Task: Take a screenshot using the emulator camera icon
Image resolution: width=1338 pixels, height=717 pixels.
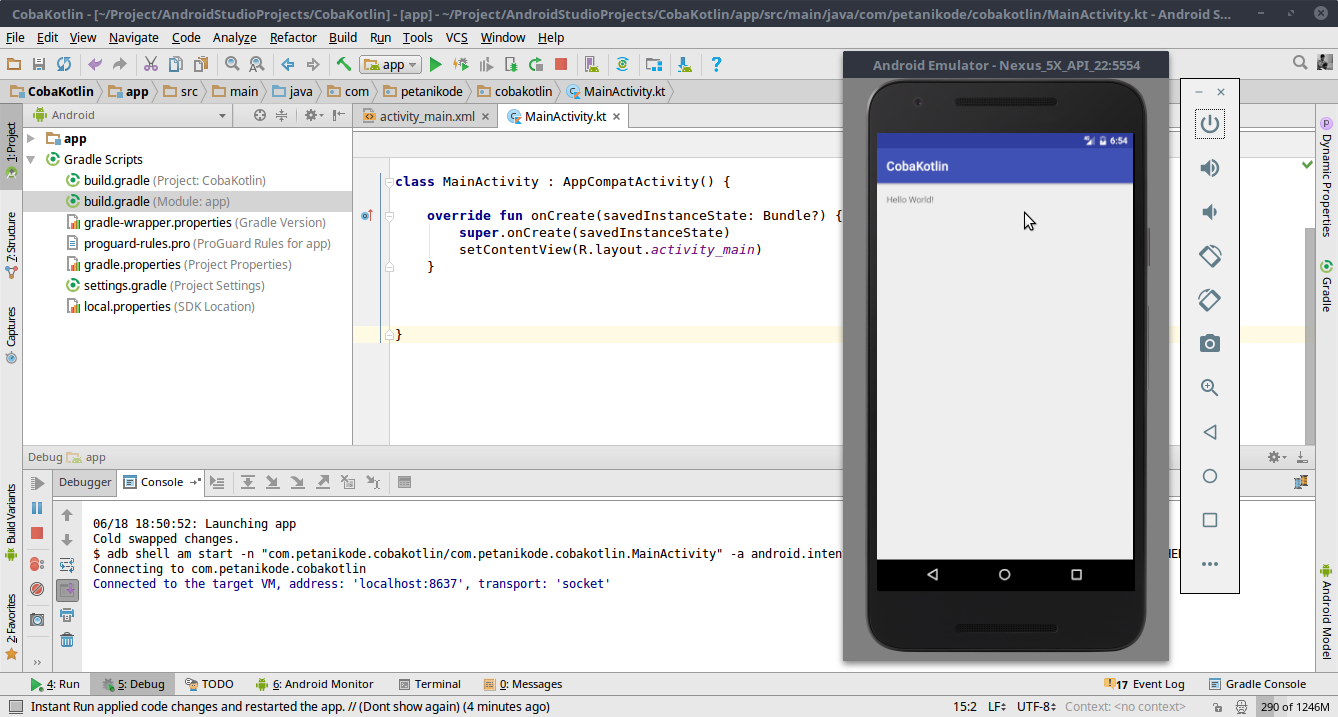Action: 1210,343
